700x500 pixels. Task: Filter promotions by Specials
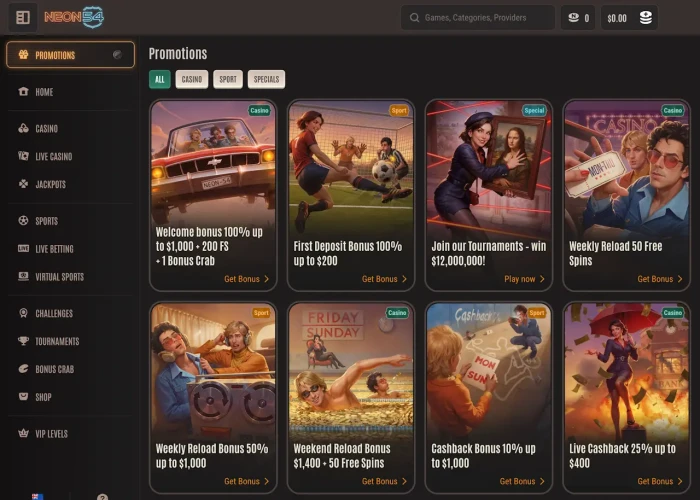tap(266, 79)
